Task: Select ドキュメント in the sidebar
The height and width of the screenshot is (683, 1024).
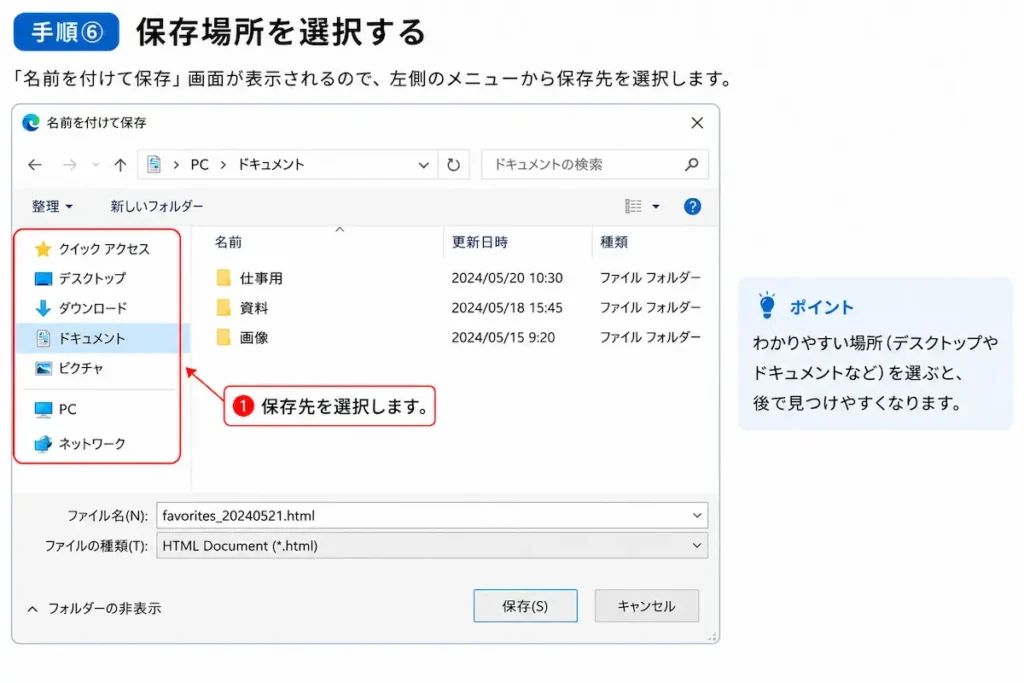Action: pyautogui.click(x=101, y=338)
